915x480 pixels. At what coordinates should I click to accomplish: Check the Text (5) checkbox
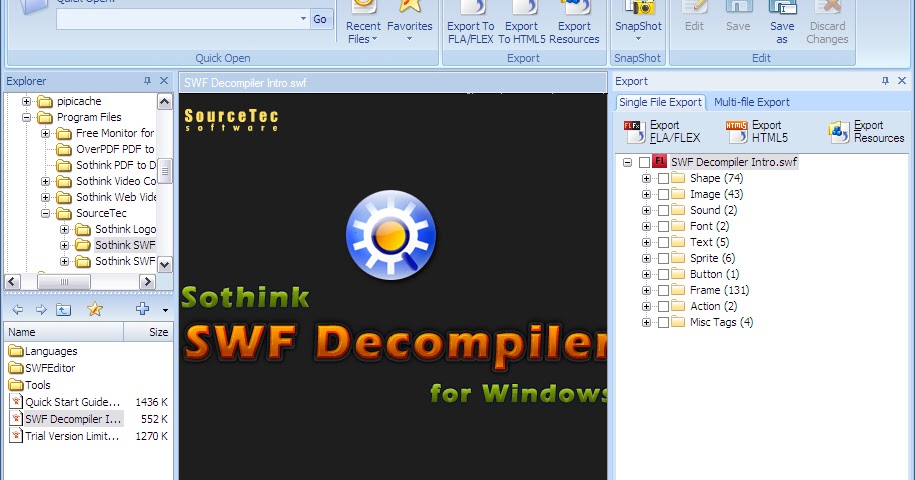[x=663, y=243]
